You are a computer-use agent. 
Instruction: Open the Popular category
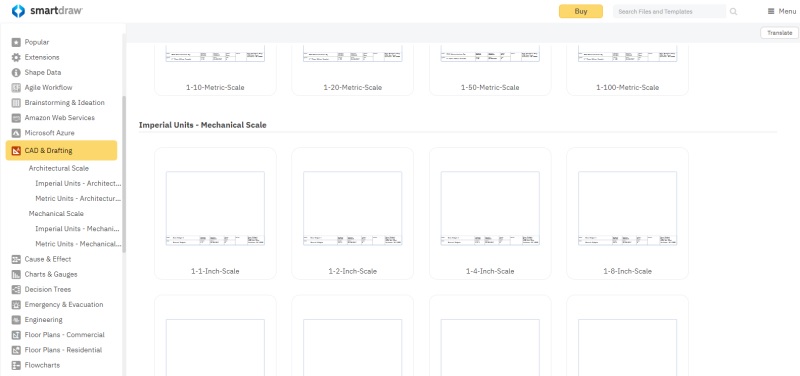point(37,42)
